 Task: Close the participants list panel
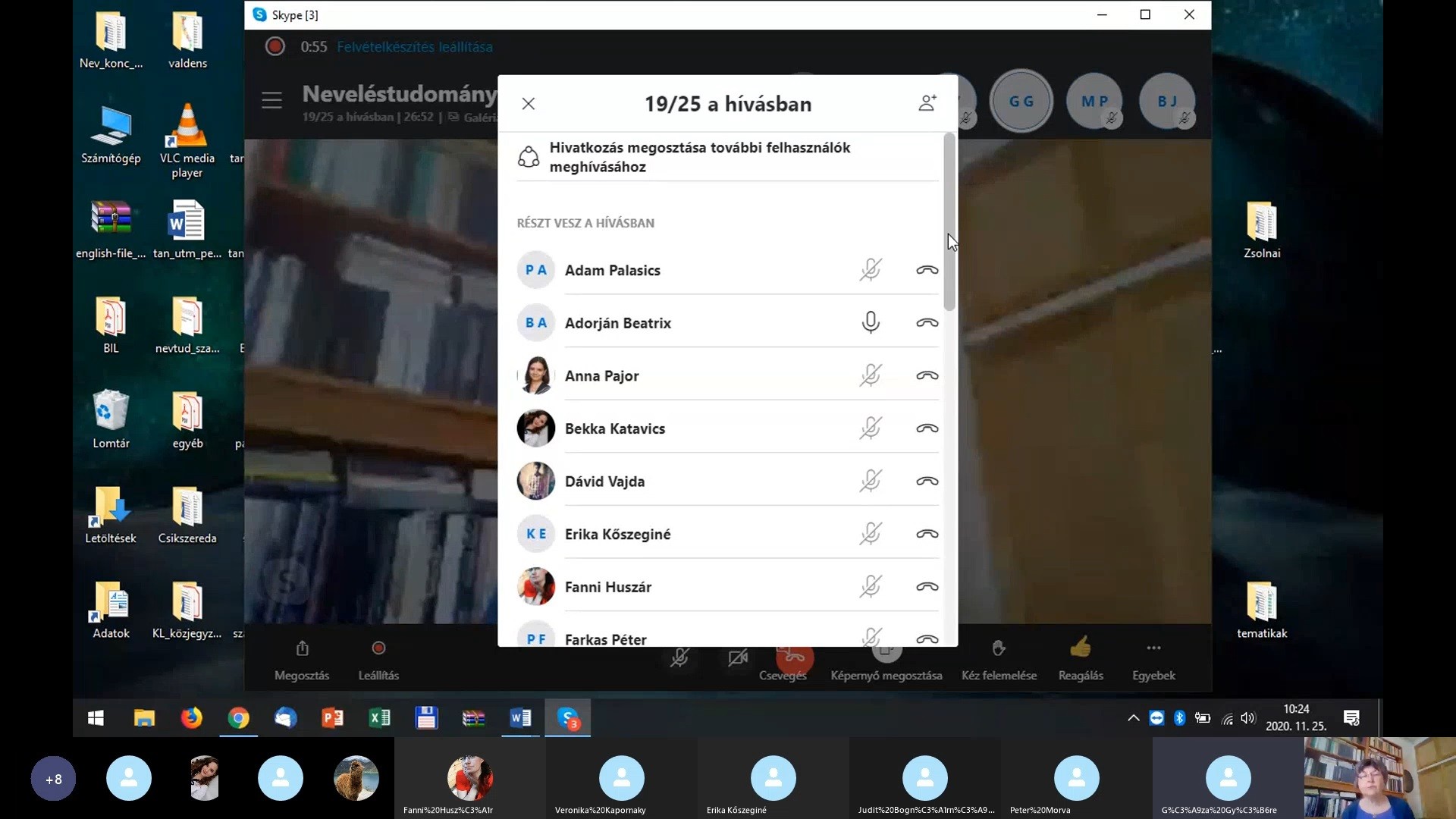point(529,104)
